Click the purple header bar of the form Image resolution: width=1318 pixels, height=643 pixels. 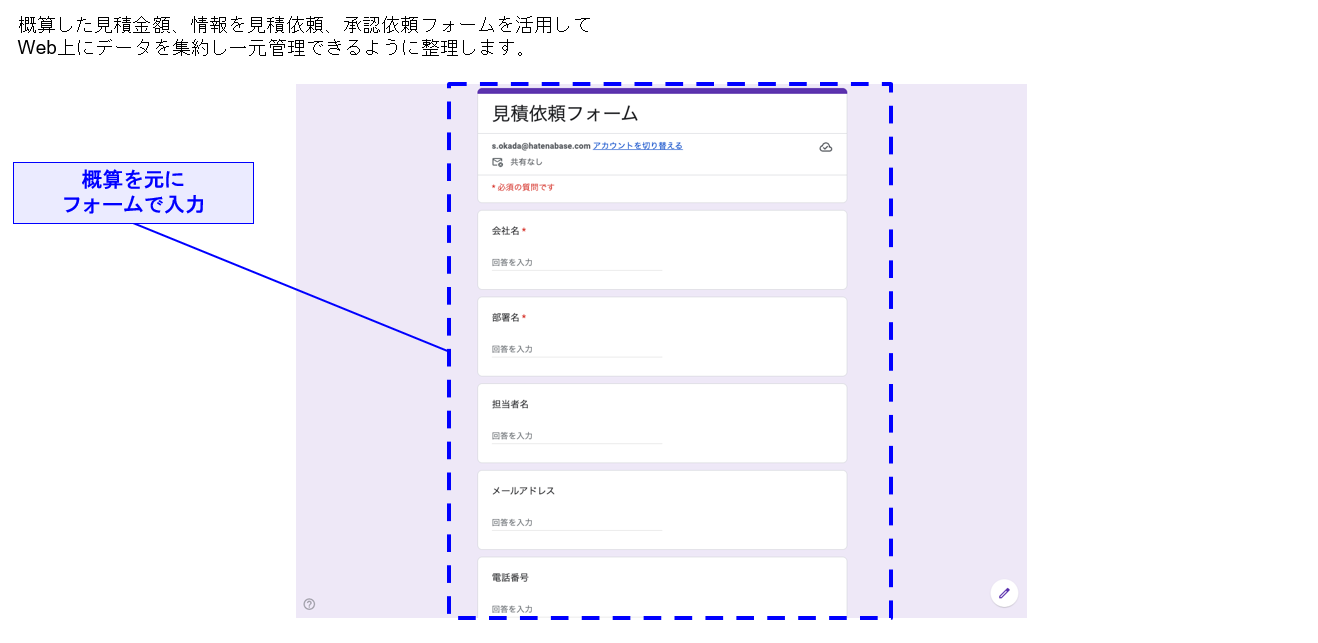pyautogui.click(x=662, y=90)
